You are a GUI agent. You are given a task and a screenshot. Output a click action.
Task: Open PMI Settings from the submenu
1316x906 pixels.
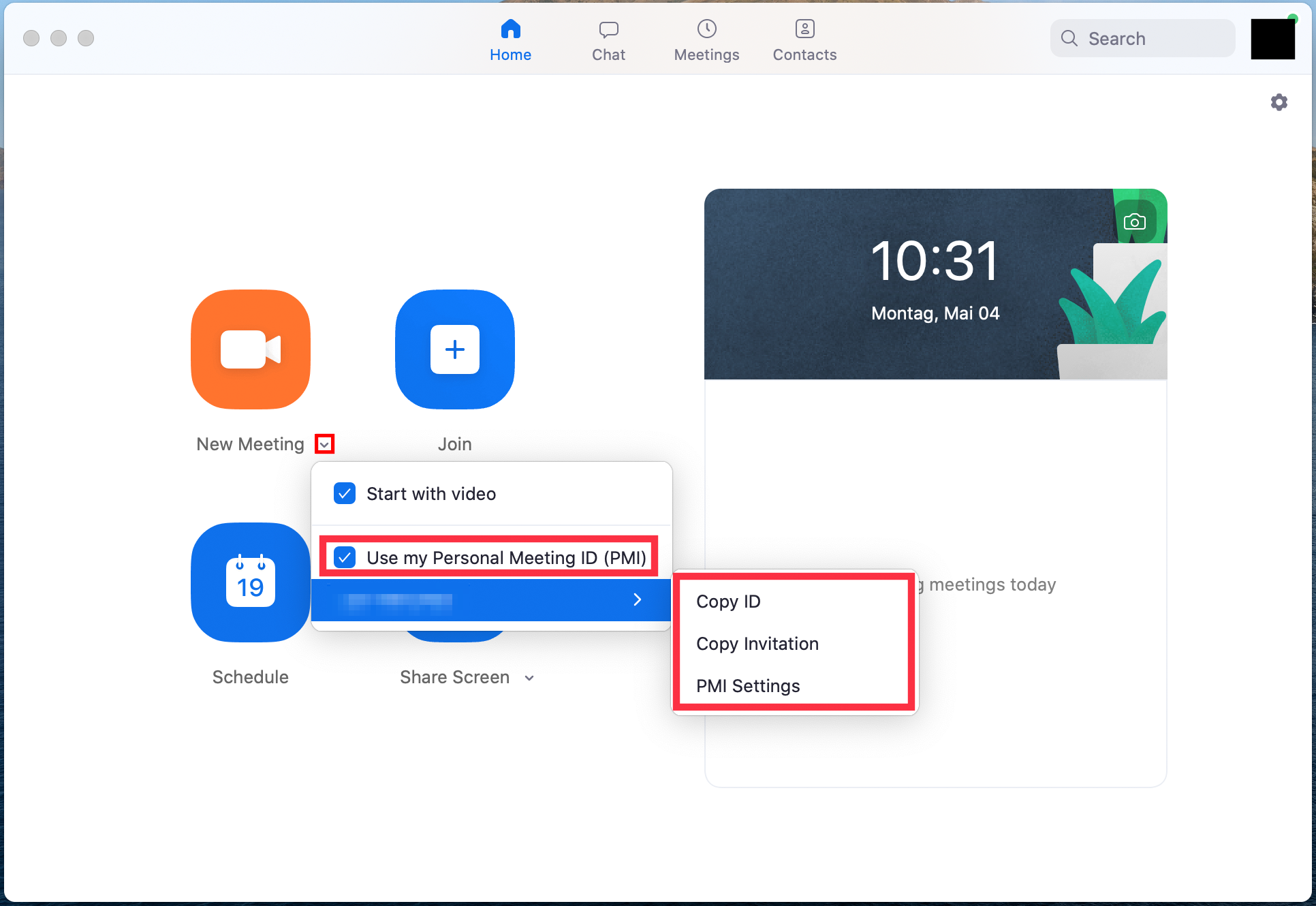coord(747,686)
